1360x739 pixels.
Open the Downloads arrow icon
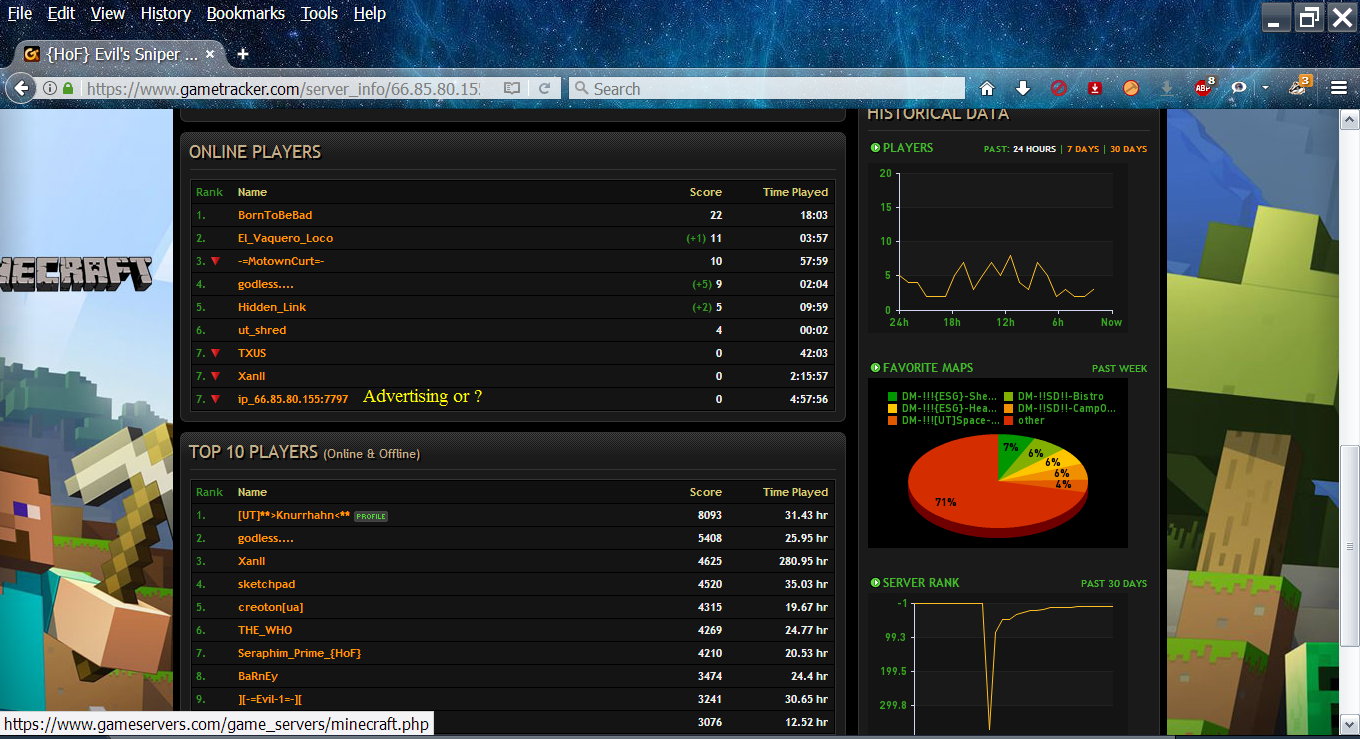(x=1023, y=88)
